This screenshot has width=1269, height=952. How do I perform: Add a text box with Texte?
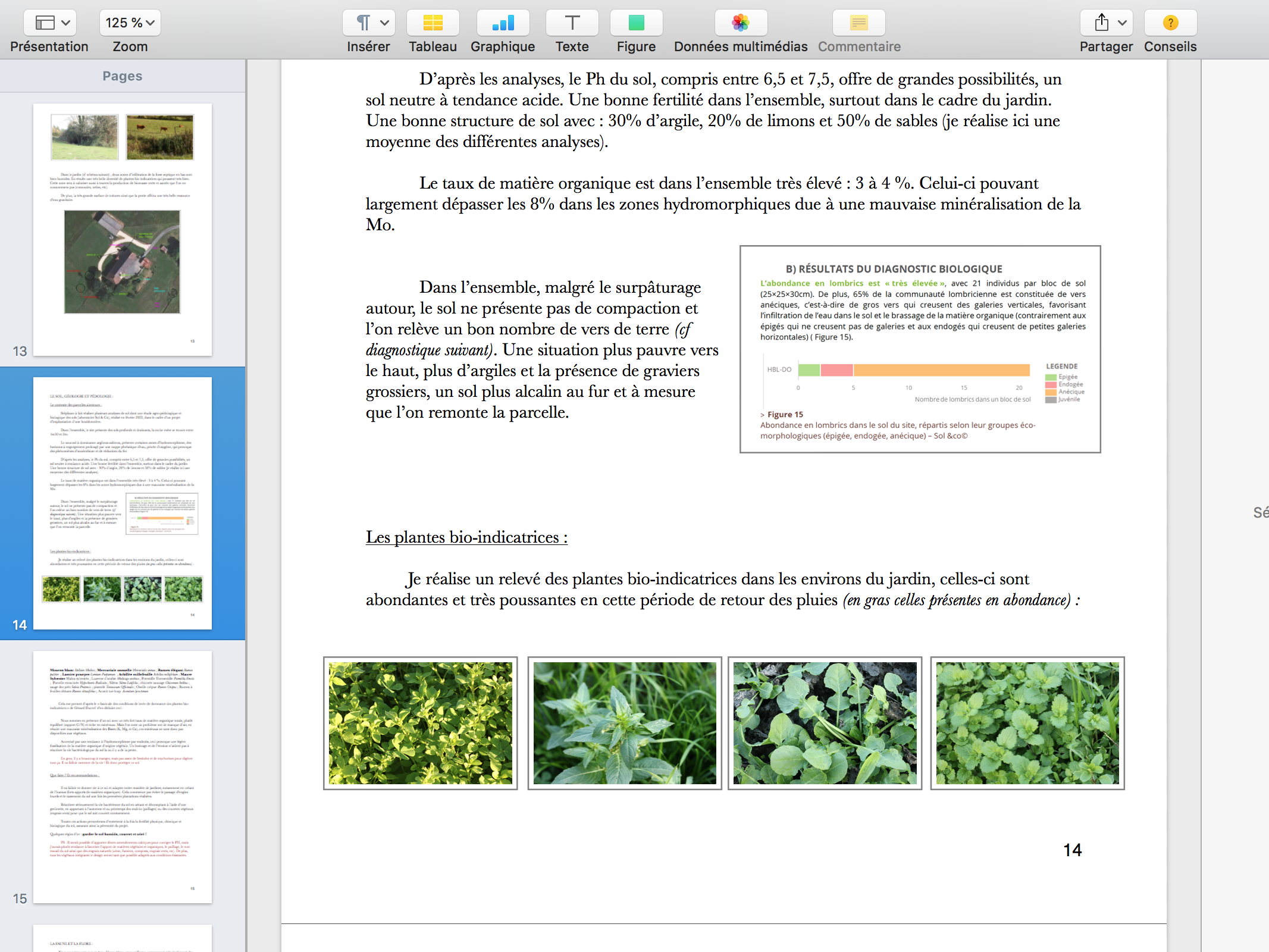tap(572, 23)
